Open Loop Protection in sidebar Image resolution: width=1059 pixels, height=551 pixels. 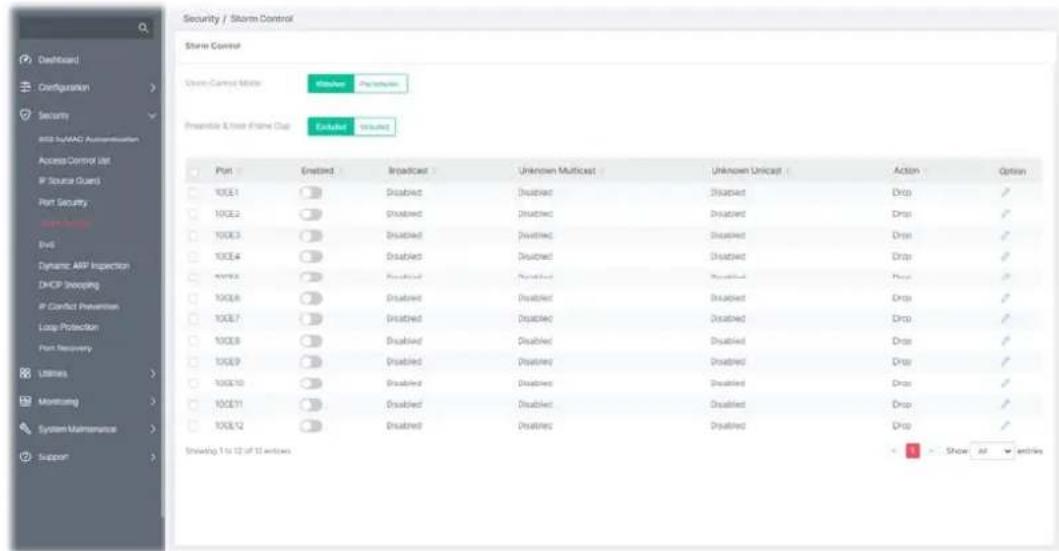pyautogui.click(x=68, y=327)
